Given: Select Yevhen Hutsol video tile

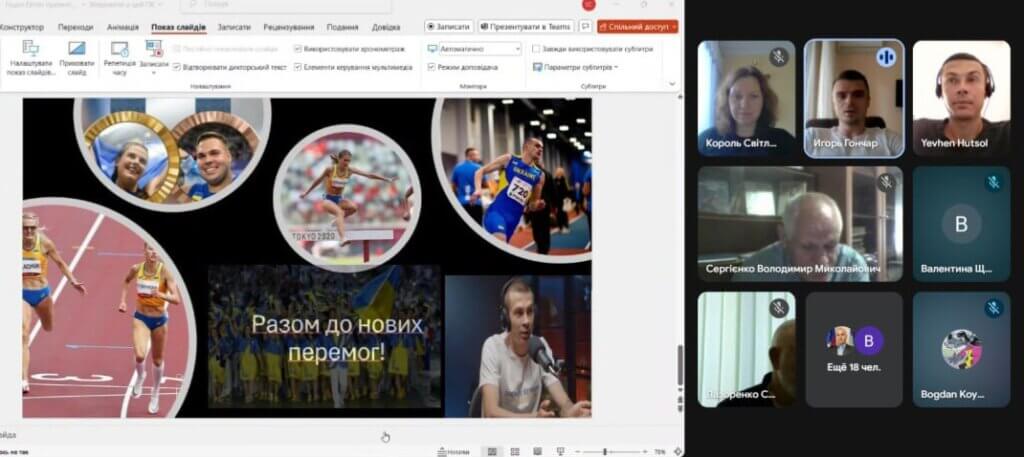Looking at the screenshot, I should [x=961, y=99].
